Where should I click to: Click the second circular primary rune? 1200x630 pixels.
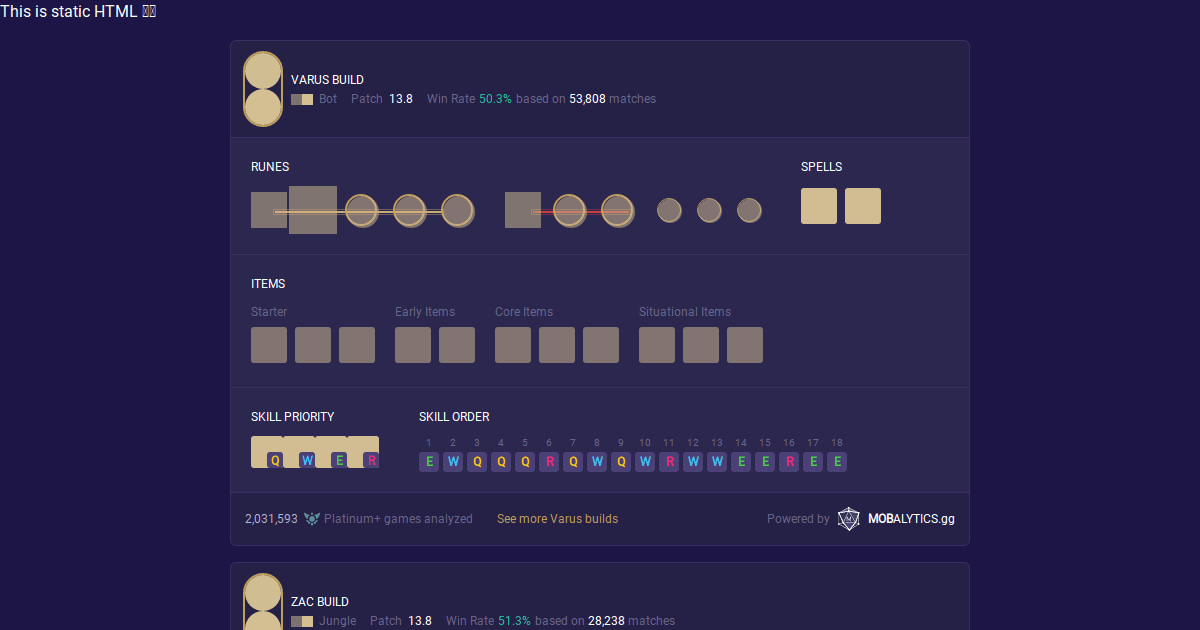pos(409,210)
